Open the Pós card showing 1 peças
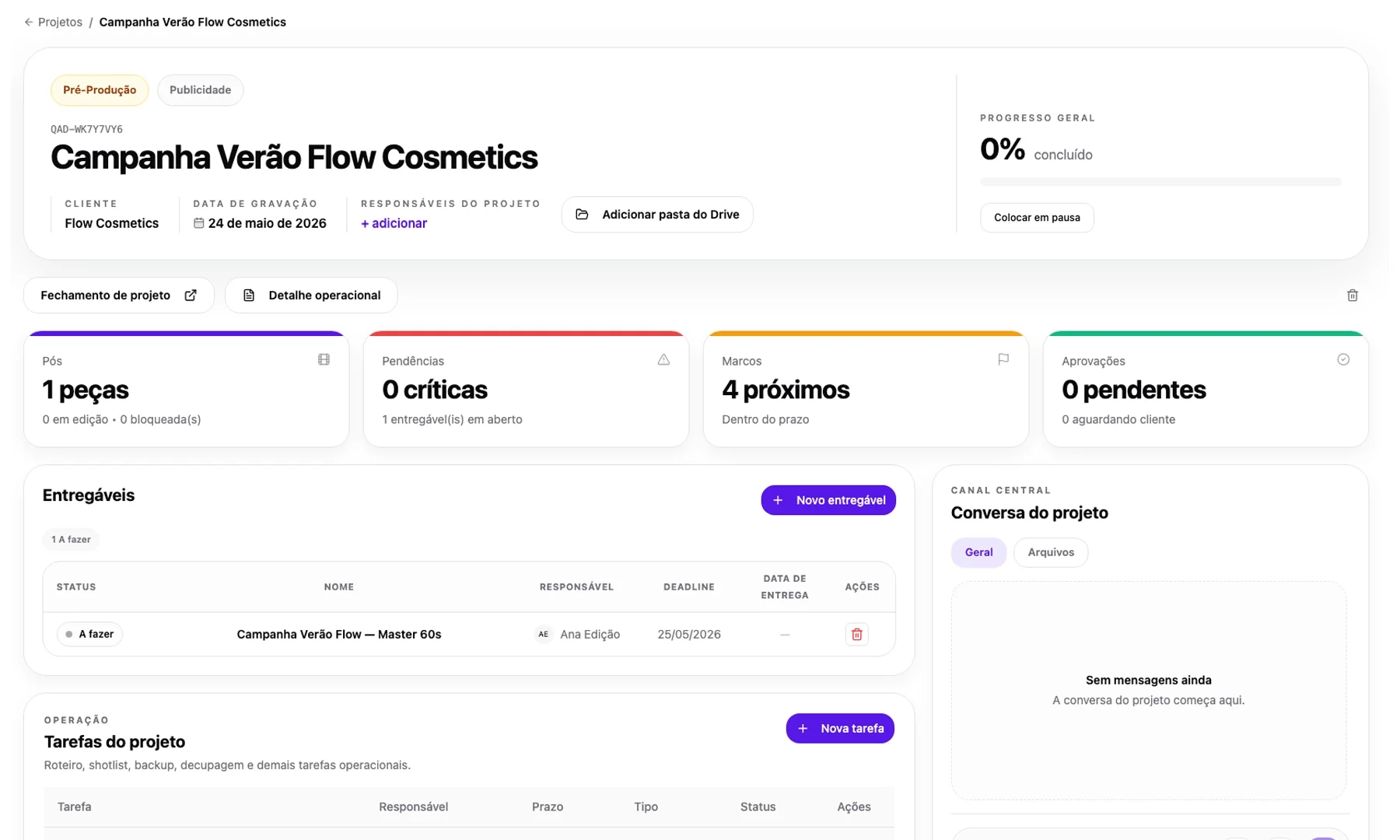Screen dimensions: 1400x840 click(187, 390)
